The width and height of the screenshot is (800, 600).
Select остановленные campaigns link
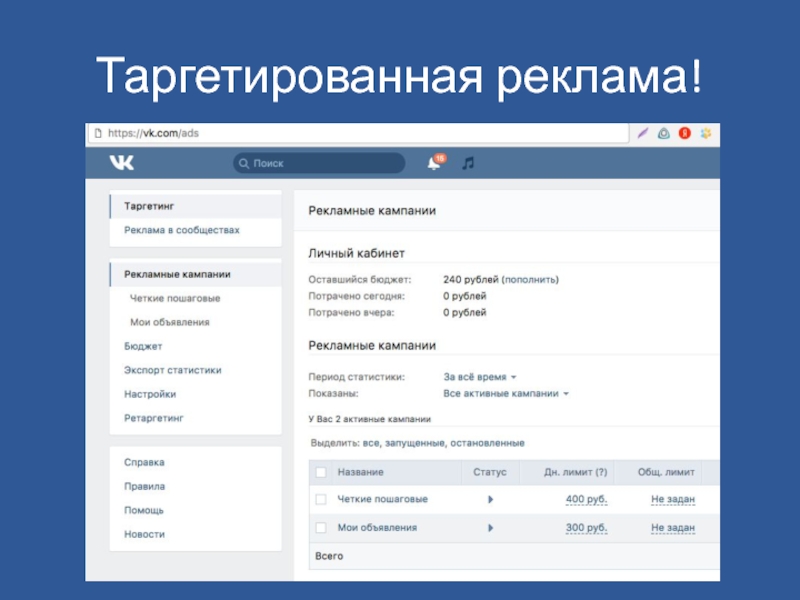(x=487, y=443)
